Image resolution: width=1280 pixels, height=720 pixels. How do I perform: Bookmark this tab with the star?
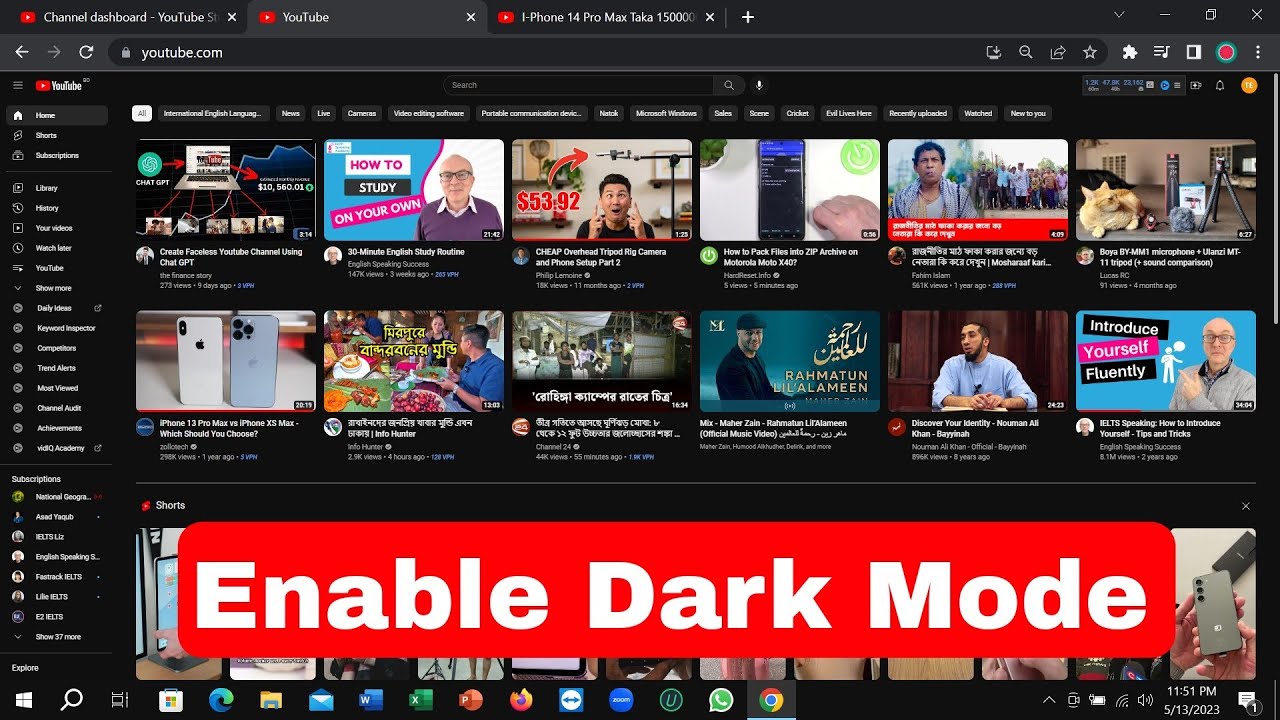[1090, 52]
